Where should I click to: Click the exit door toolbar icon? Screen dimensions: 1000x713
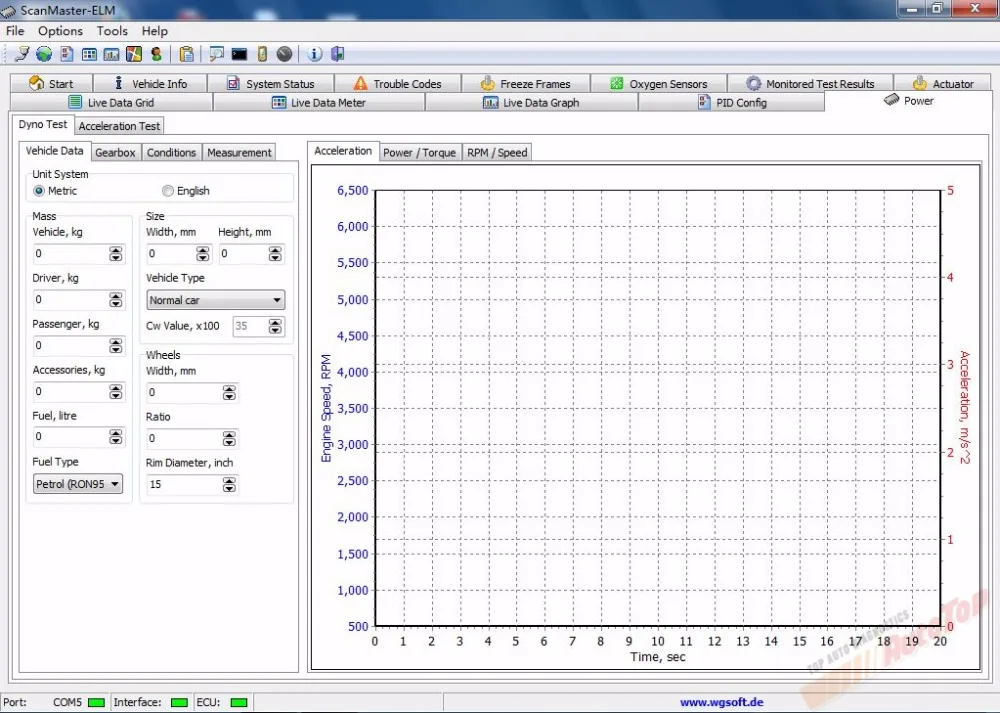[337, 54]
